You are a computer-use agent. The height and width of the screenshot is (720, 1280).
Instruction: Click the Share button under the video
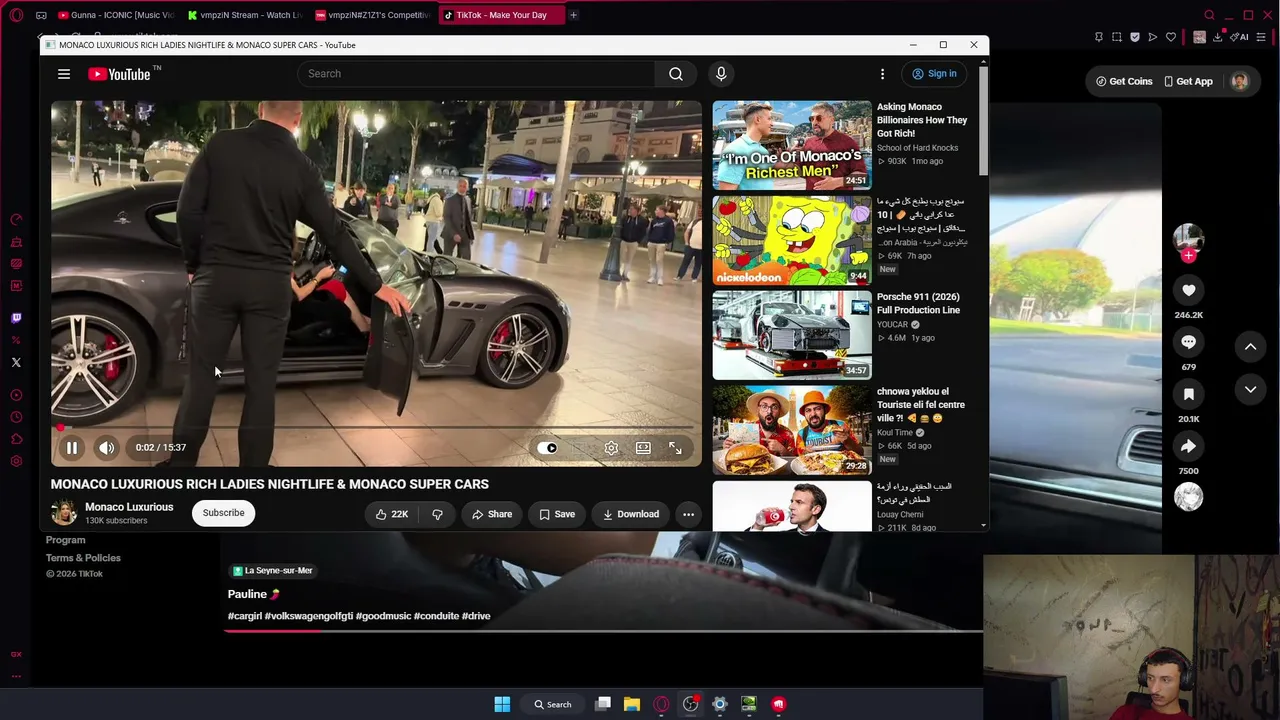click(x=492, y=514)
